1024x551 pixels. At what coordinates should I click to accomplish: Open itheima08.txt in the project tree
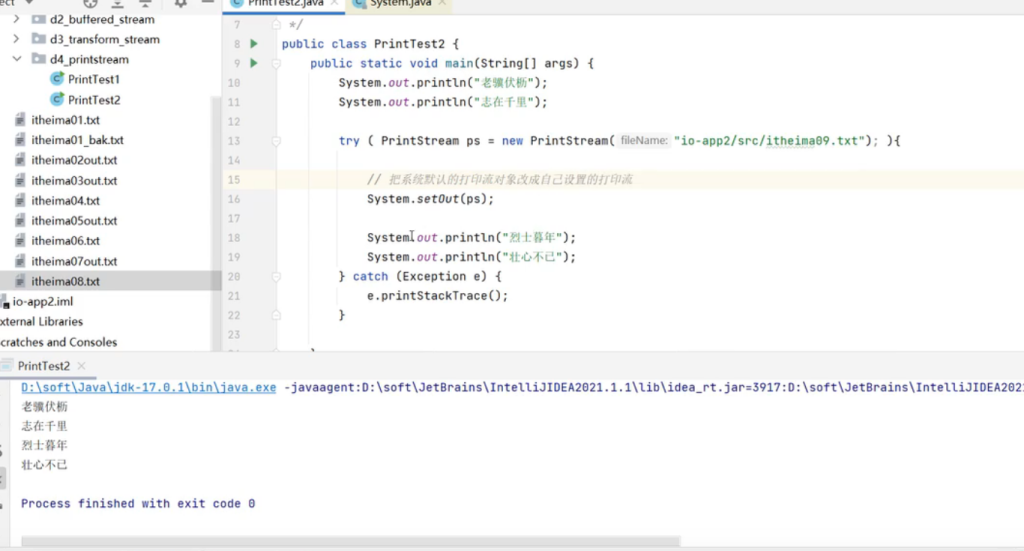[65, 282]
